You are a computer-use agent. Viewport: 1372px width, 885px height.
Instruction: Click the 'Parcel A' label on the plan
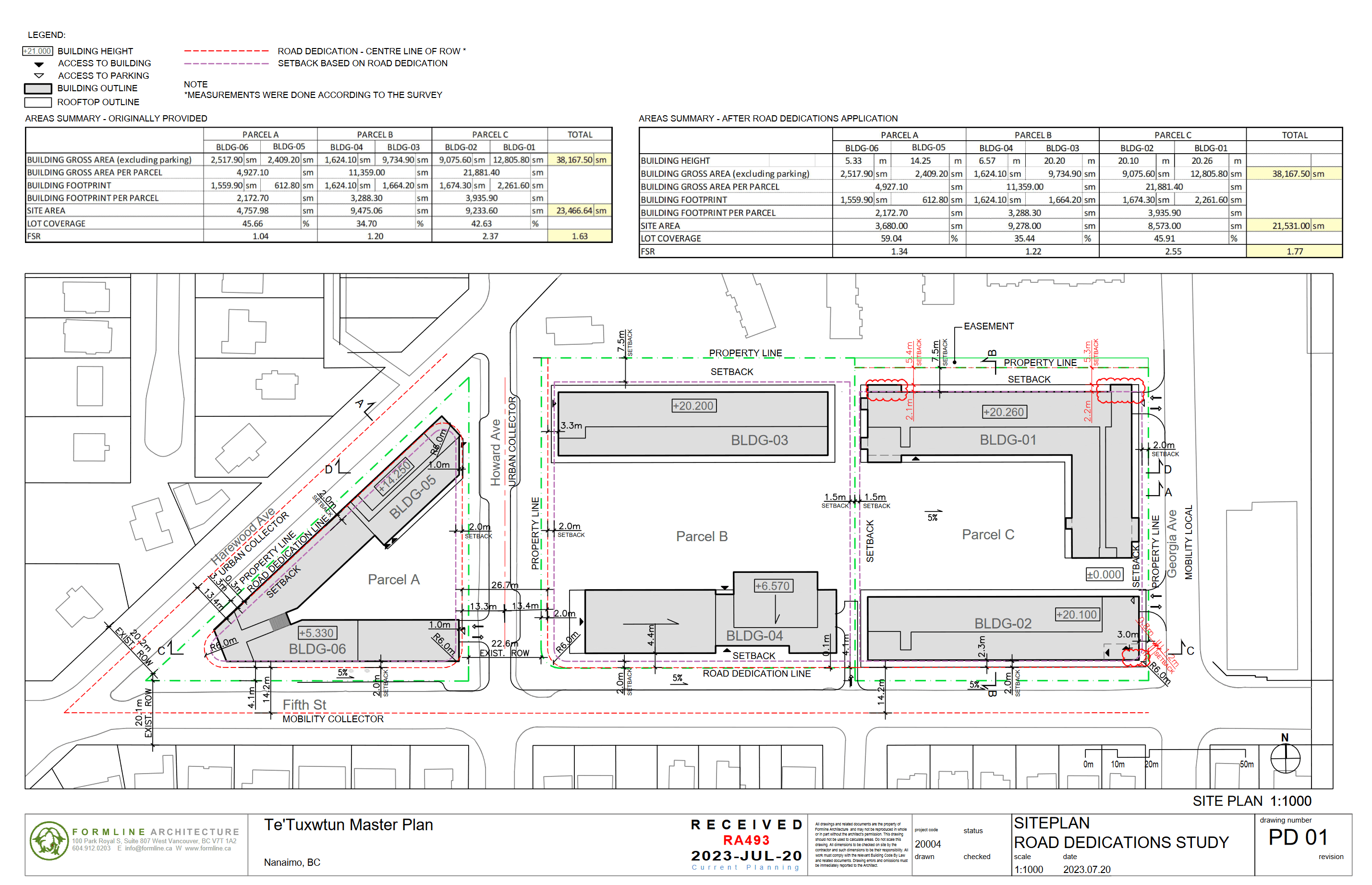click(394, 579)
